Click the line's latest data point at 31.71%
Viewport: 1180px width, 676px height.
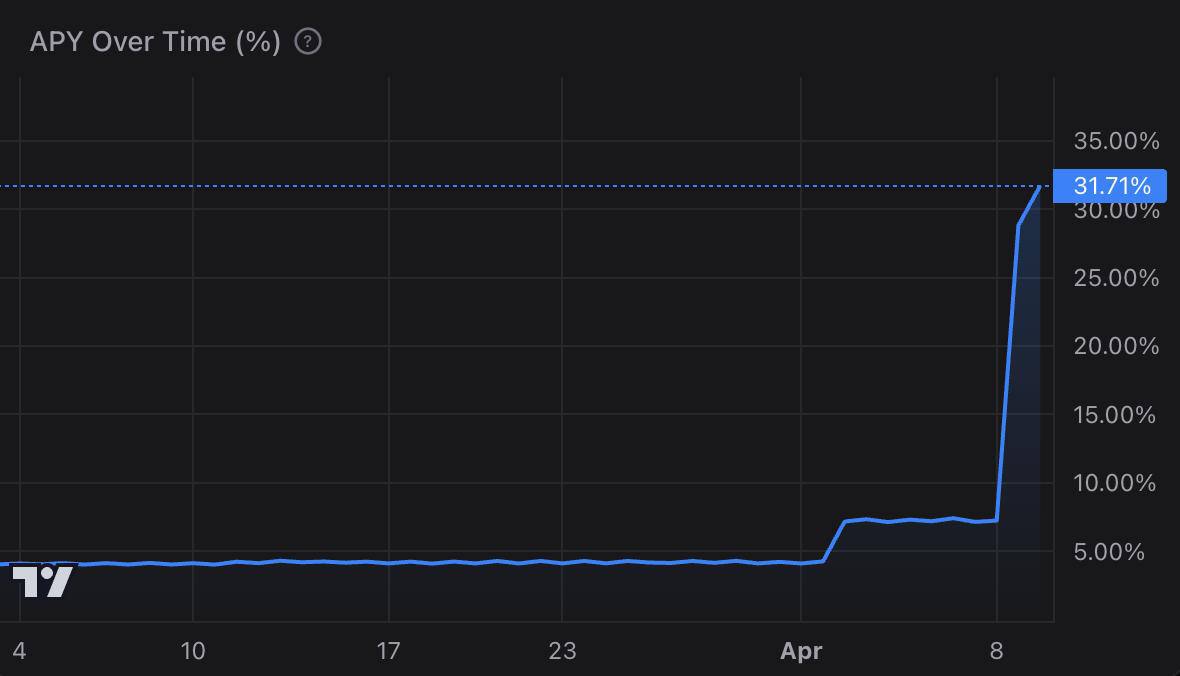[1039, 186]
